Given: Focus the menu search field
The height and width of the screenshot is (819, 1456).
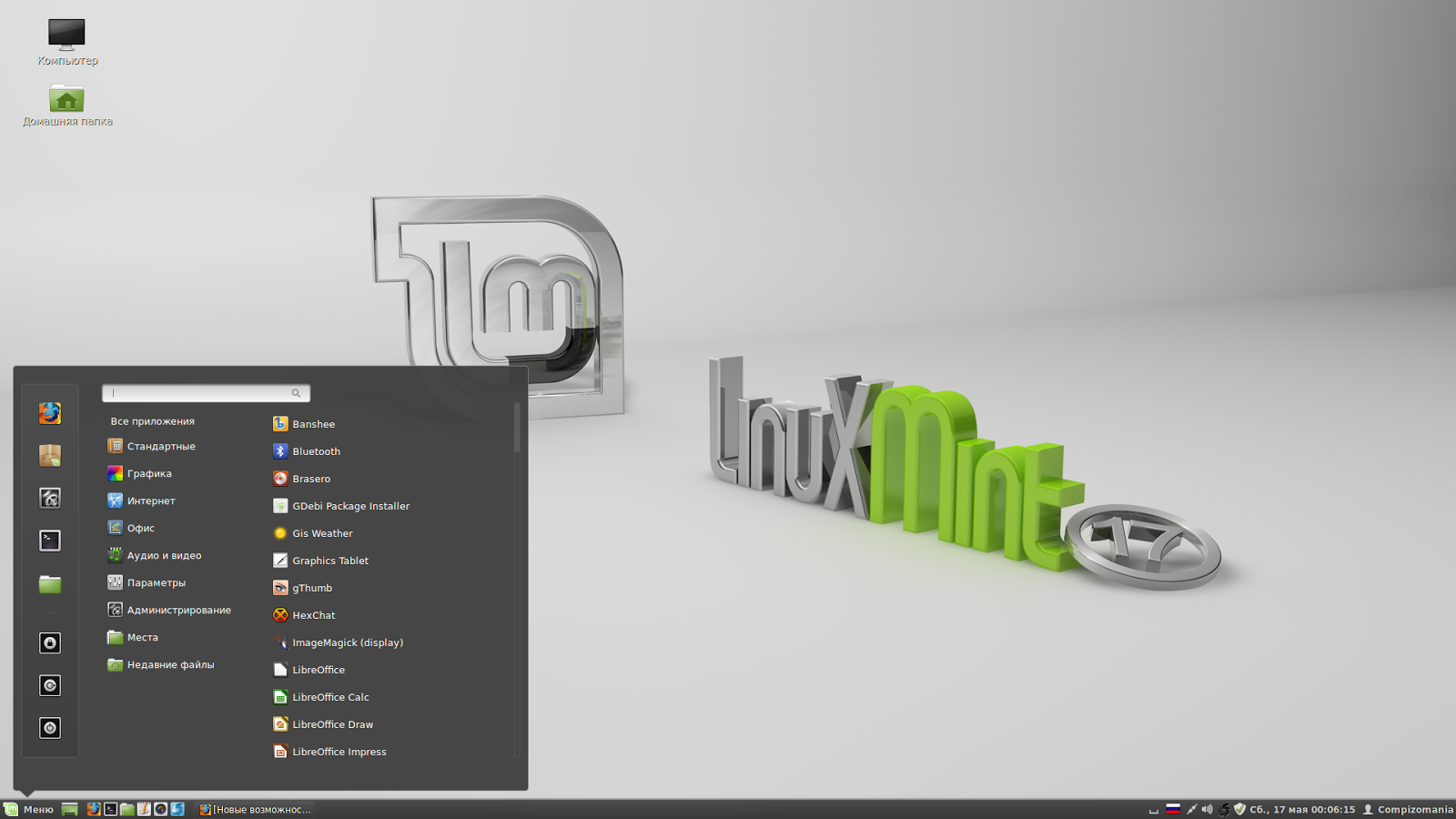Looking at the screenshot, I should point(206,393).
